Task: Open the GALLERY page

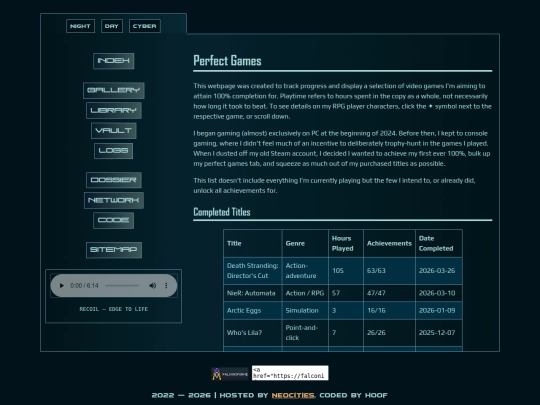Action: (114, 90)
